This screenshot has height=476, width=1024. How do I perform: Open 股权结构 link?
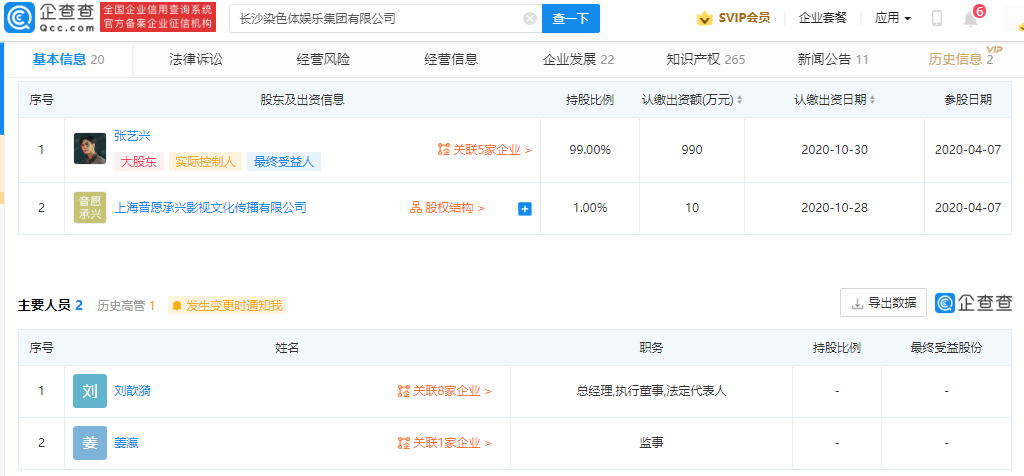(447, 208)
